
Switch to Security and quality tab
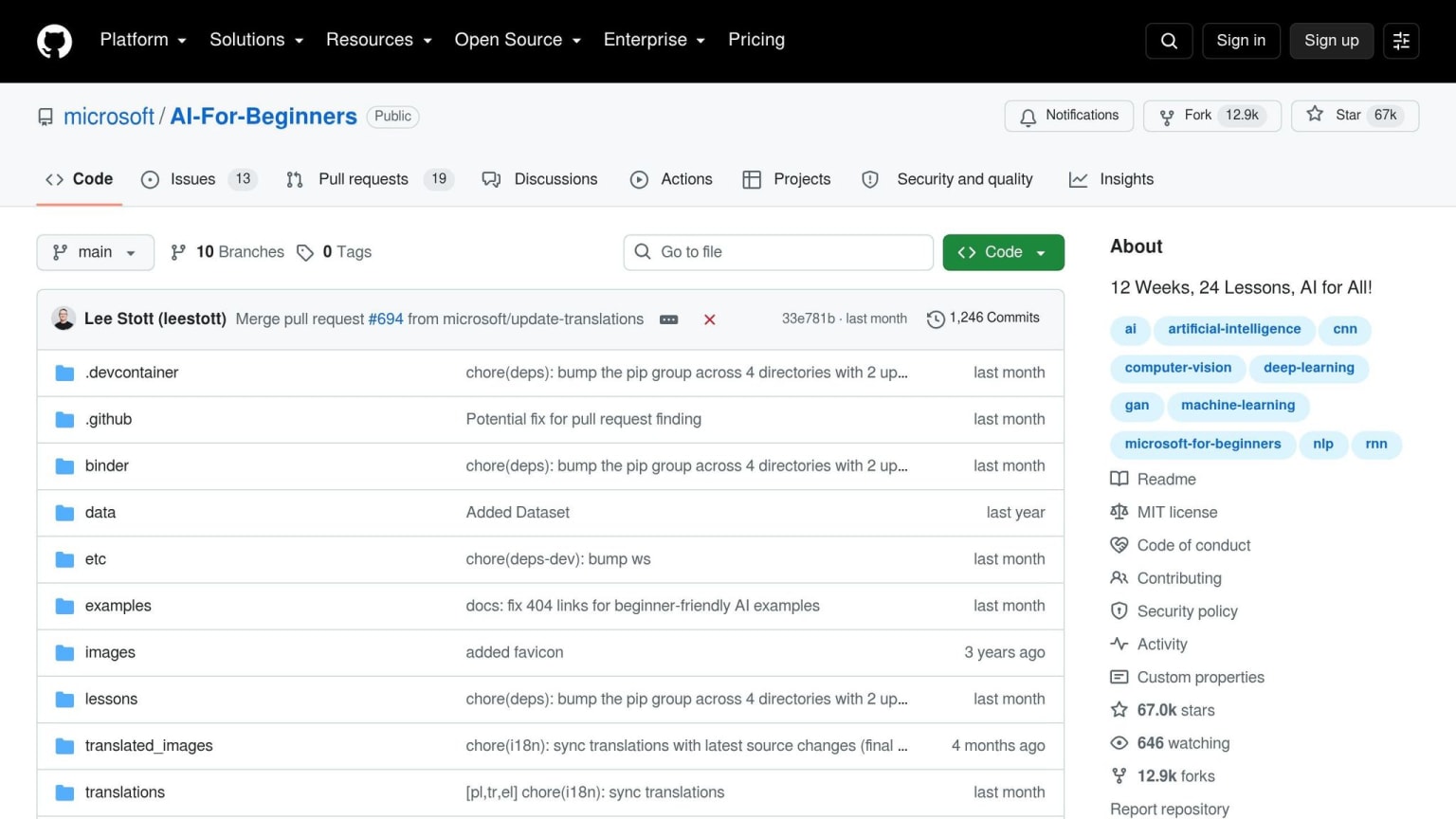pyautogui.click(x=947, y=179)
